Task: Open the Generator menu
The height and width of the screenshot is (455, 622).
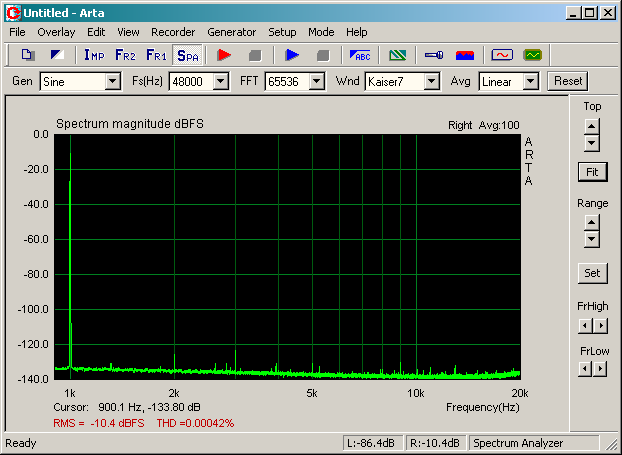Action: (232, 32)
